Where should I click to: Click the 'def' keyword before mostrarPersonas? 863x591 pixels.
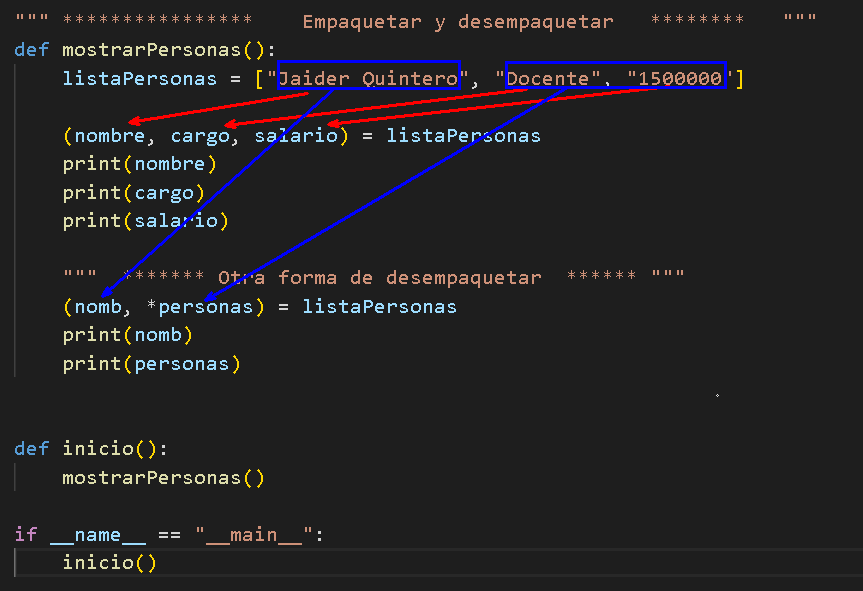pyautogui.click(x=32, y=50)
